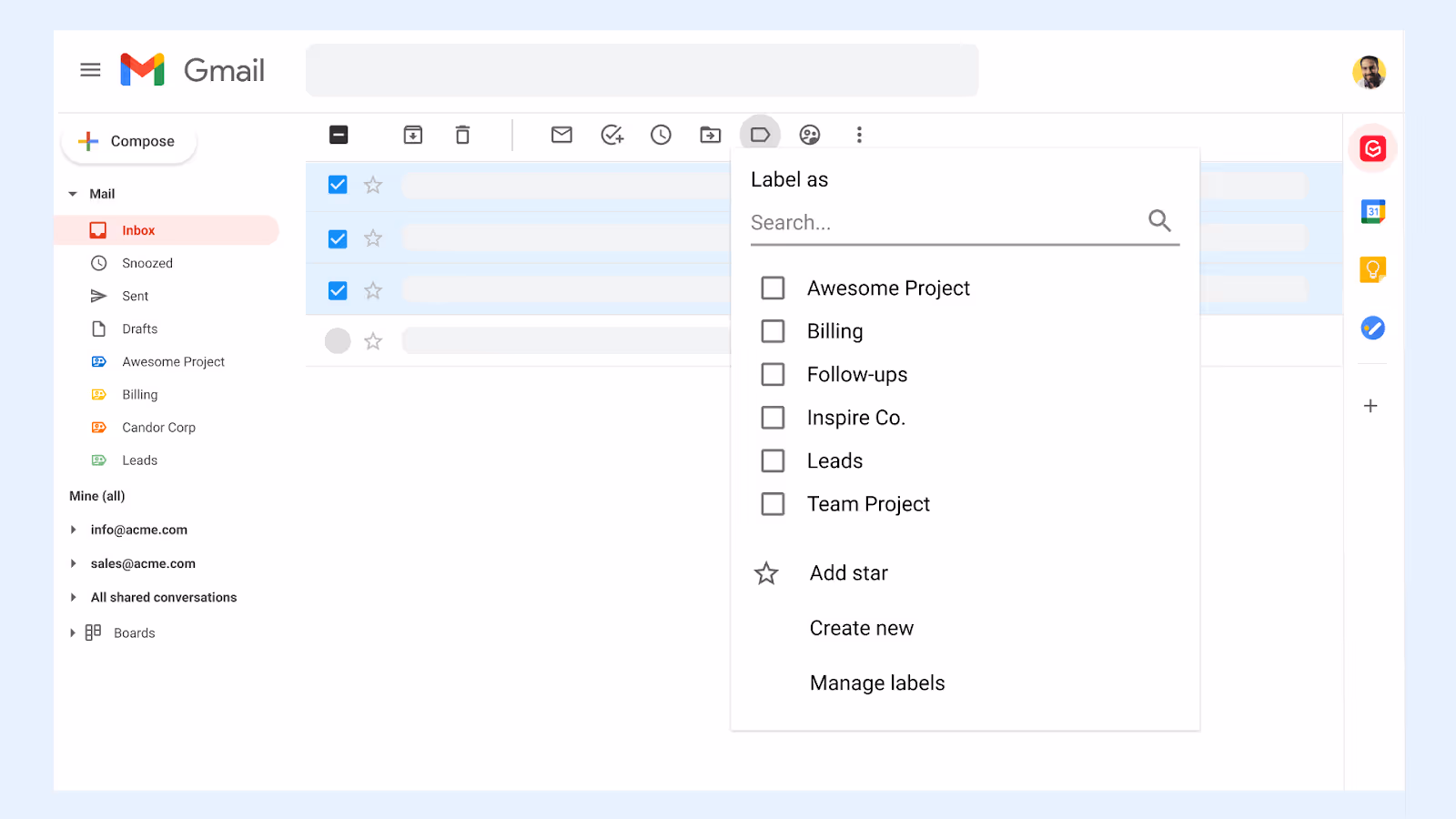Click the Mine (all) heading
This screenshot has width=1456, height=819.
[97, 496]
